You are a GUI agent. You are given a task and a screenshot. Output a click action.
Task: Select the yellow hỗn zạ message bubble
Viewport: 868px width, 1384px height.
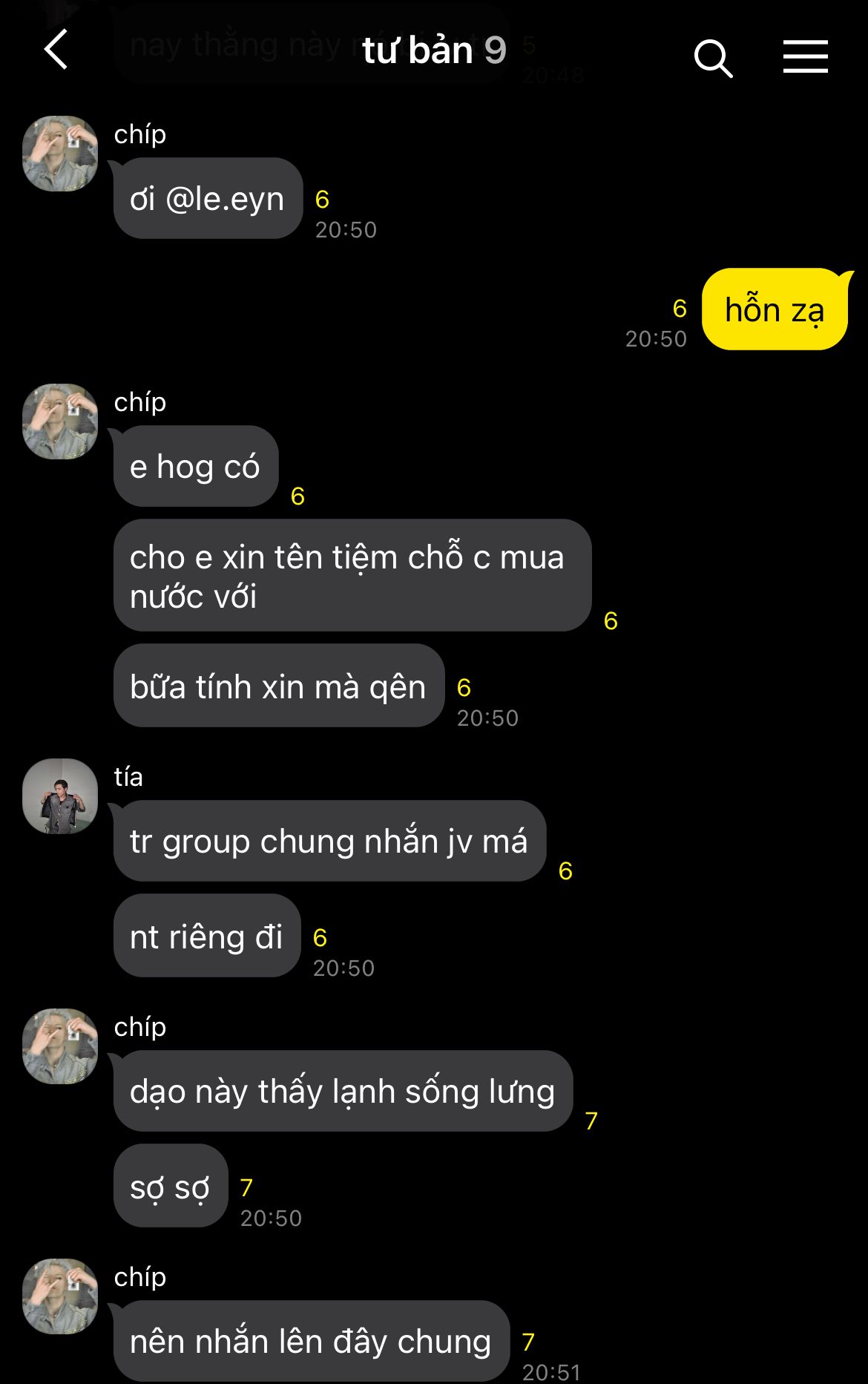(775, 309)
